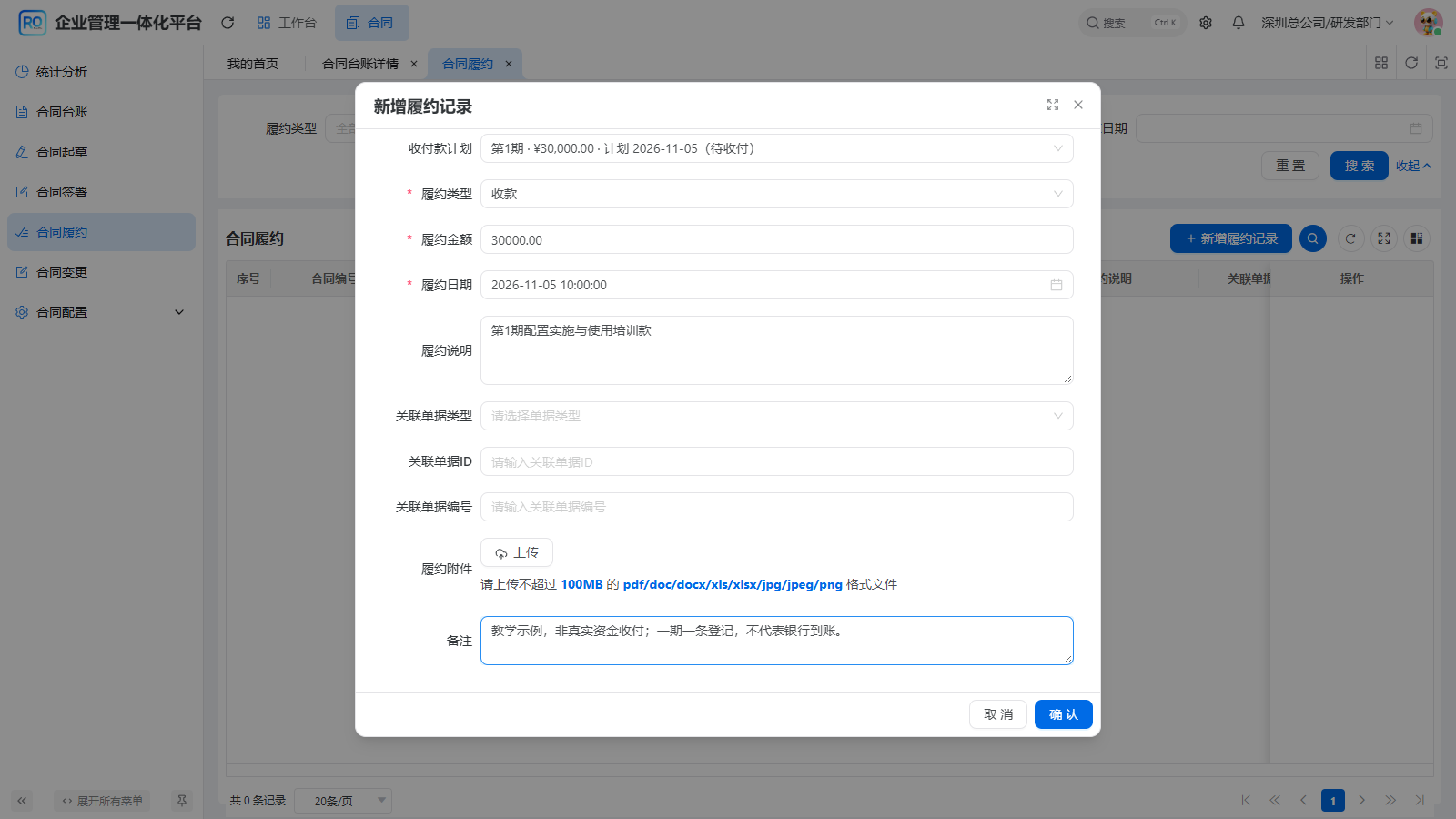
Task: Select 合同台账 in sidebar
Action: point(101,112)
